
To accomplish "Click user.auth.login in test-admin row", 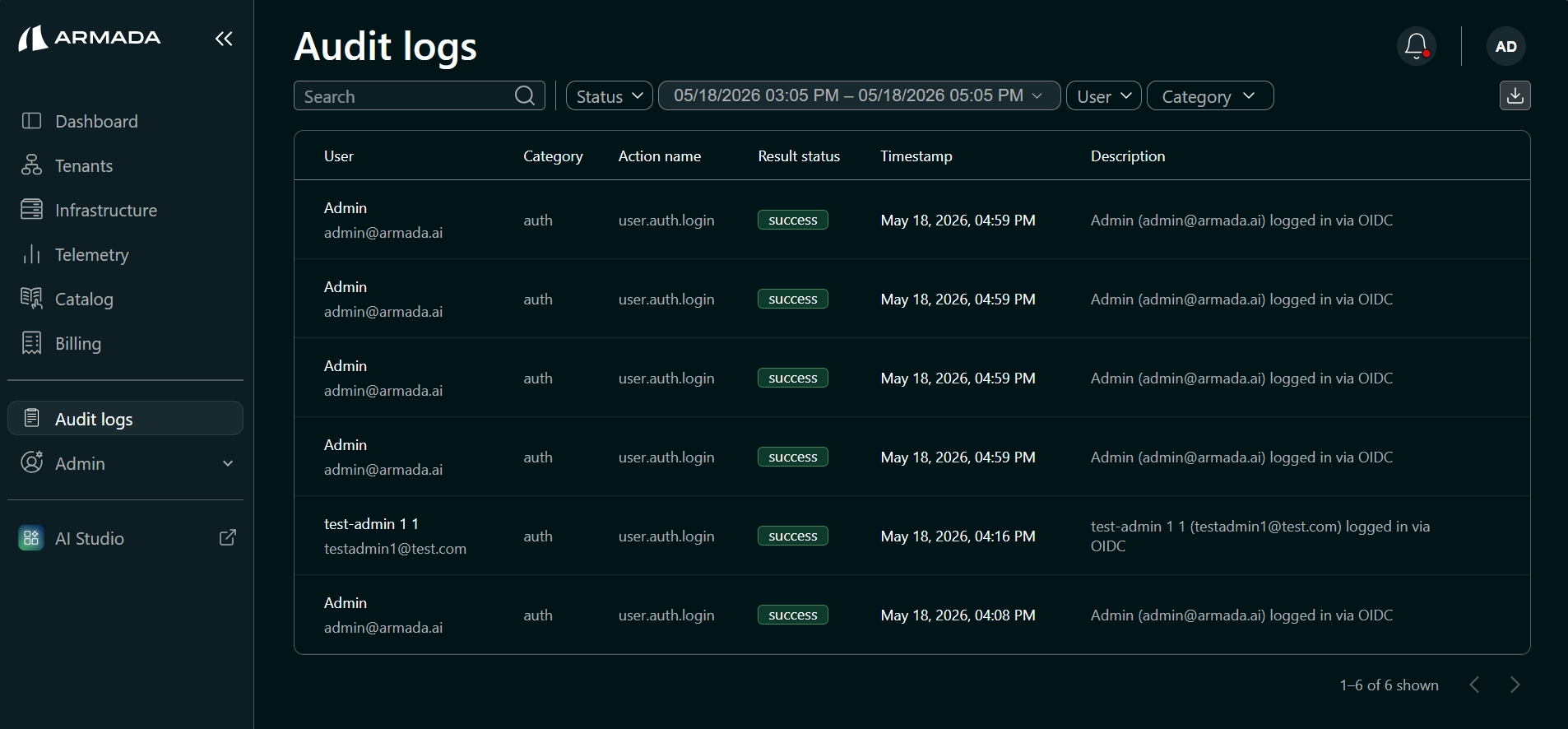I will tap(666, 536).
